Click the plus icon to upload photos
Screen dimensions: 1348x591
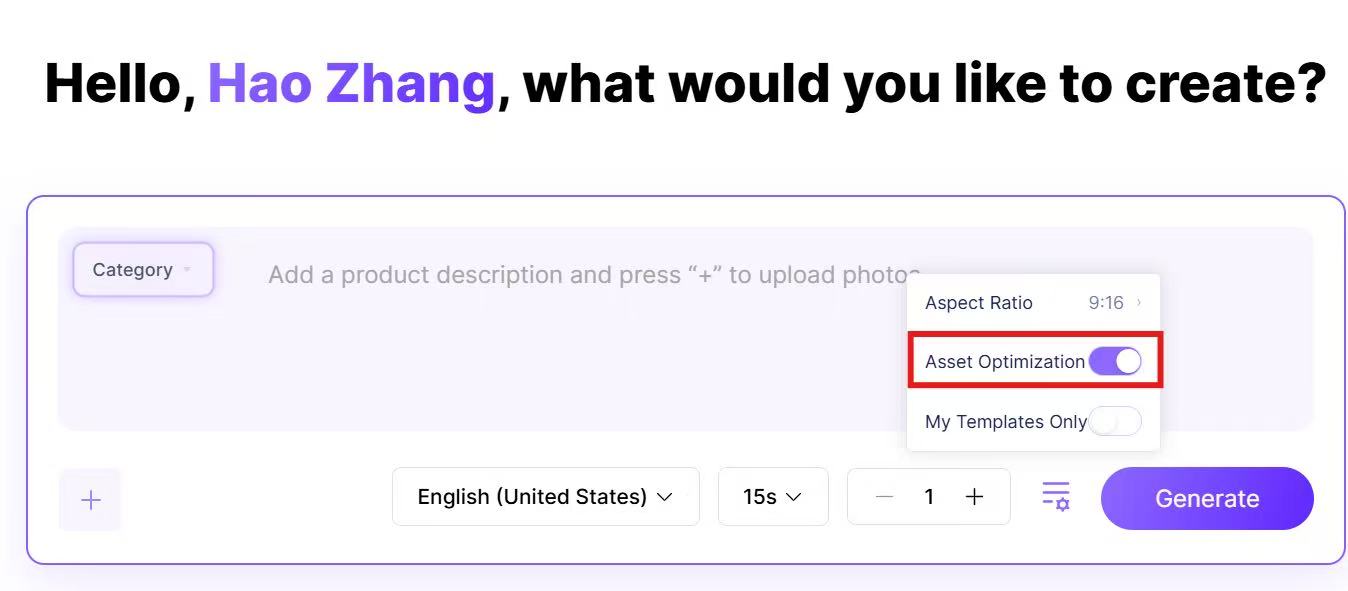pos(90,500)
